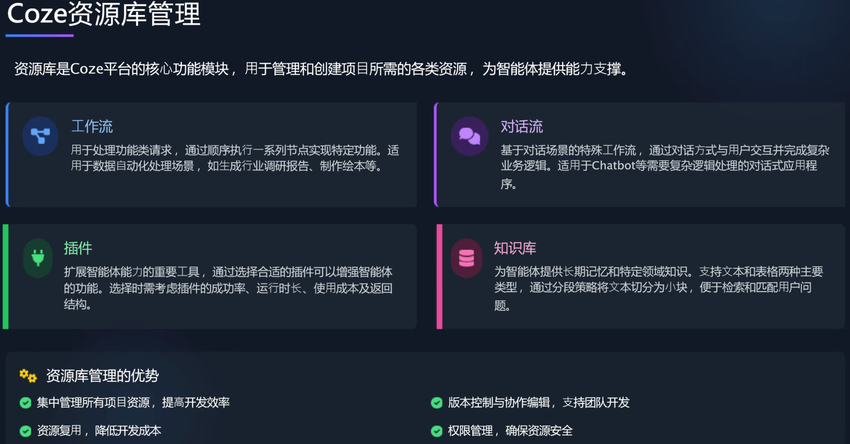The width and height of the screenshot is (850, 444).
Task: Click the 插件 heading text
Action: tap(78, 248)
